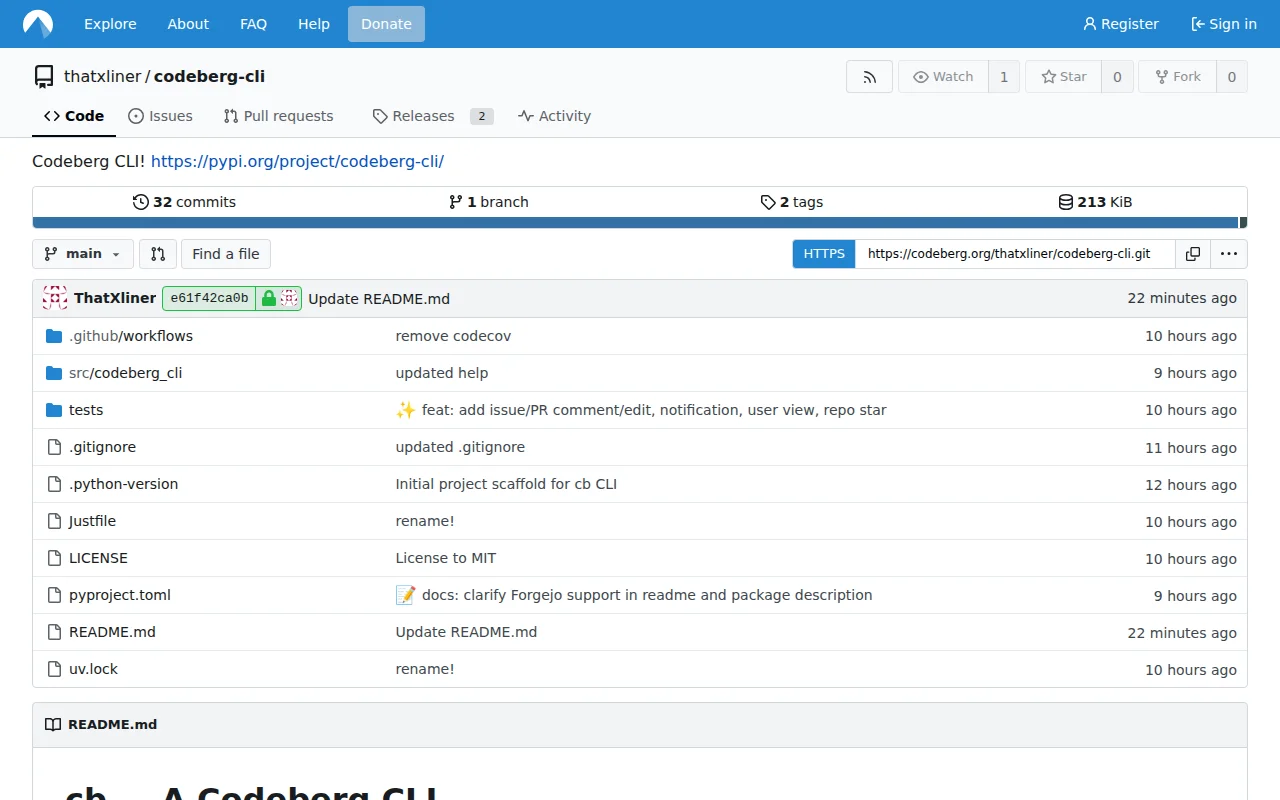
Task: Open the RSS feed icon button
Action: (x=869, y=77)
